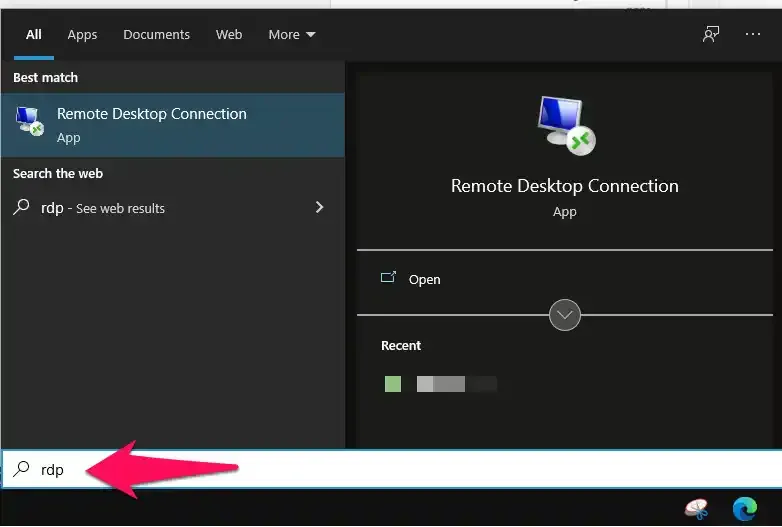
Task: Click Remote Desktop Connection title in preview pane
Action: coord(565,186)
